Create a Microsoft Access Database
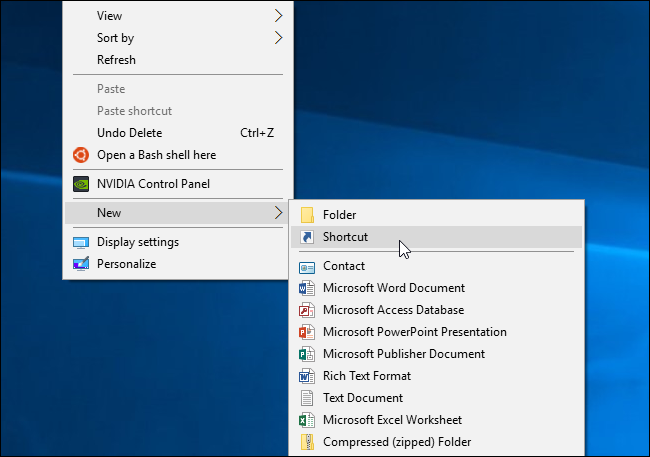Screen dimensions: 650x457 [x=437, y=310]
